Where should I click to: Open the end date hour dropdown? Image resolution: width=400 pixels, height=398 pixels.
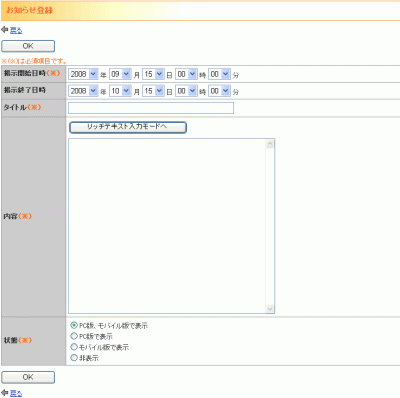point(186,91)
